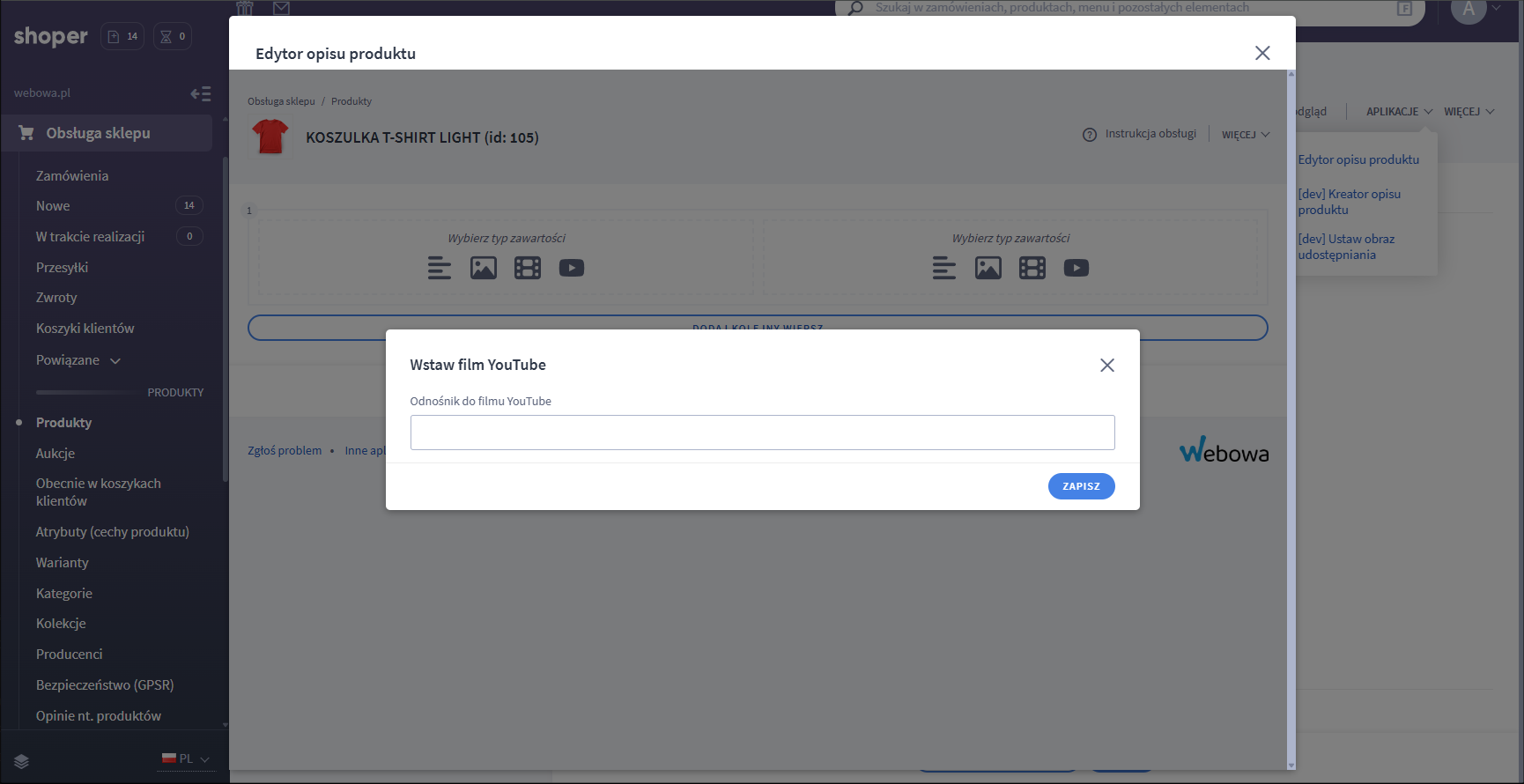Image resolution: width=1524 pixels, height=784 pixels.
Task: Click the red T-shirt product thumbnail
Action: (270, 137)
